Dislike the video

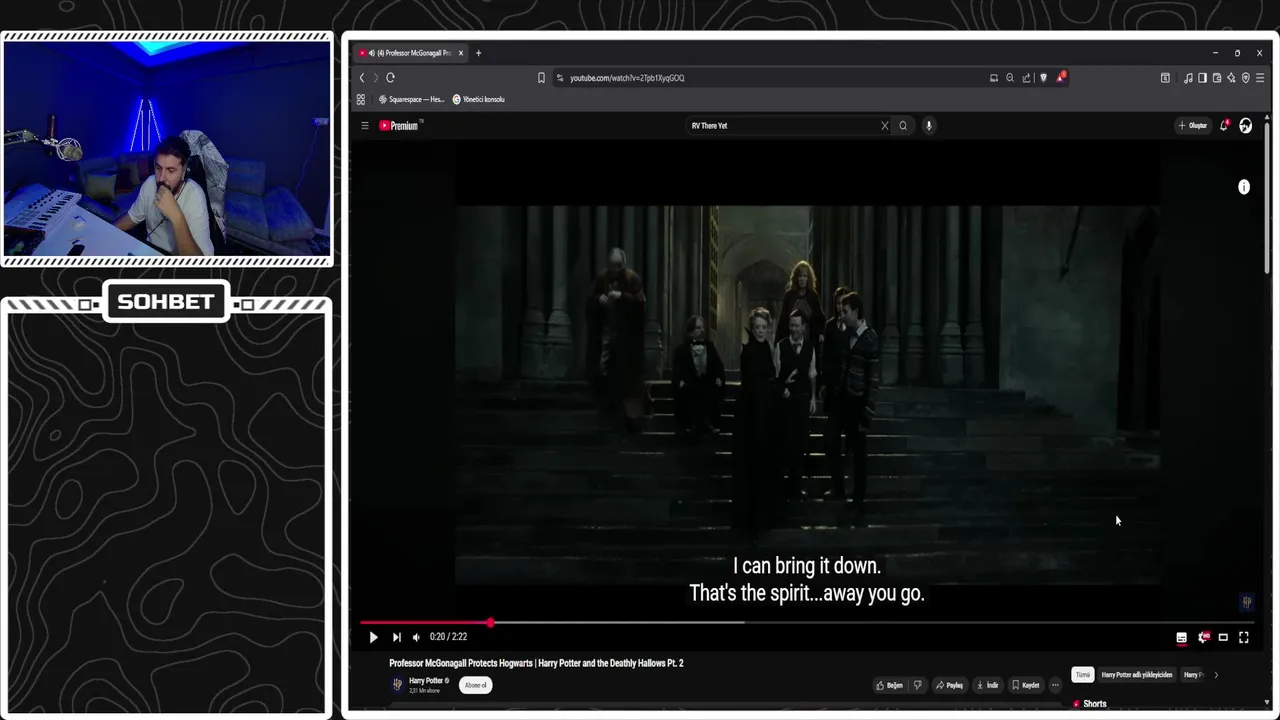click(917, 685)
